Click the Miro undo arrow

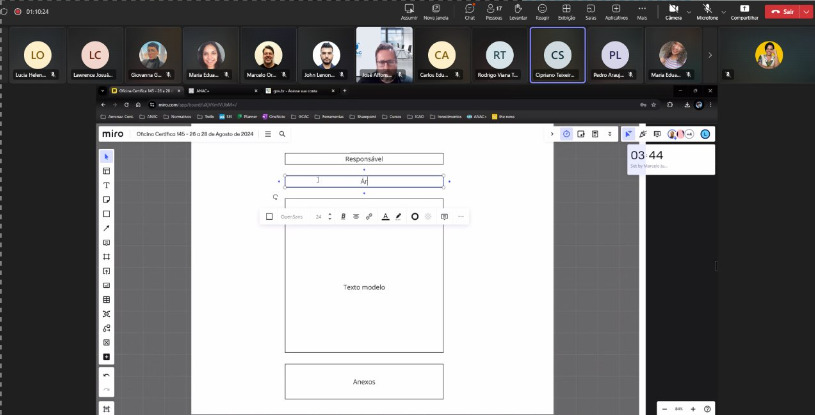[x=107, y=376]
